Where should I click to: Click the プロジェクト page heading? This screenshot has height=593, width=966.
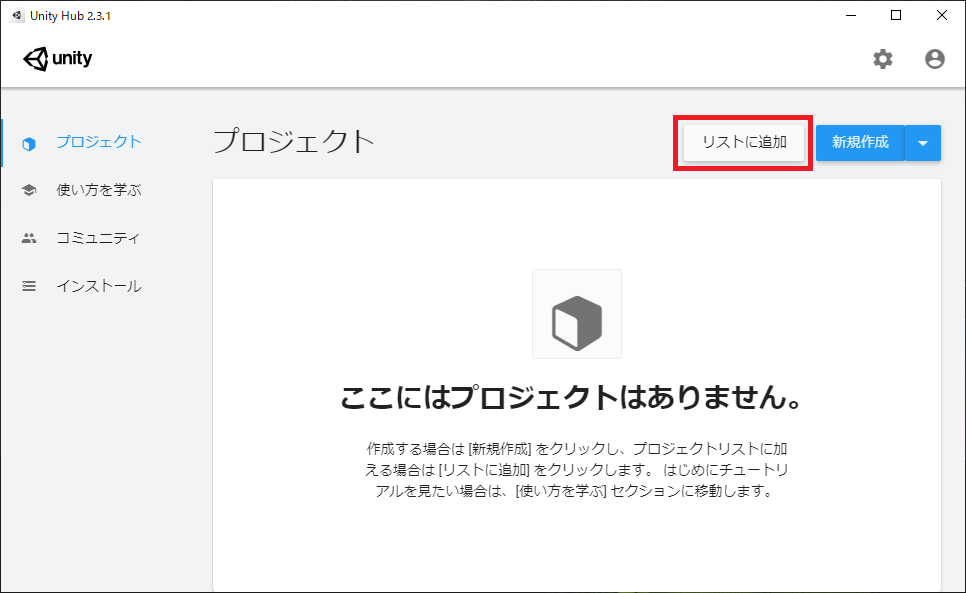[x=294, y=142]
